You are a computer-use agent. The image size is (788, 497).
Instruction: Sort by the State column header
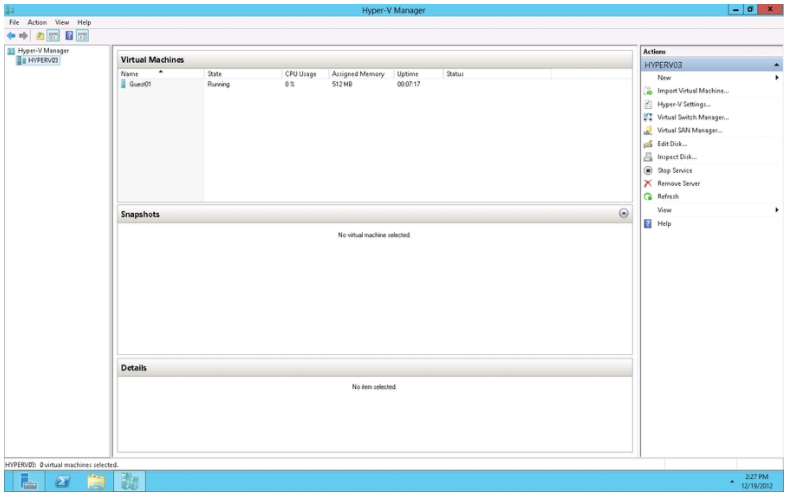pyautogui.click(x=243, y=74)
